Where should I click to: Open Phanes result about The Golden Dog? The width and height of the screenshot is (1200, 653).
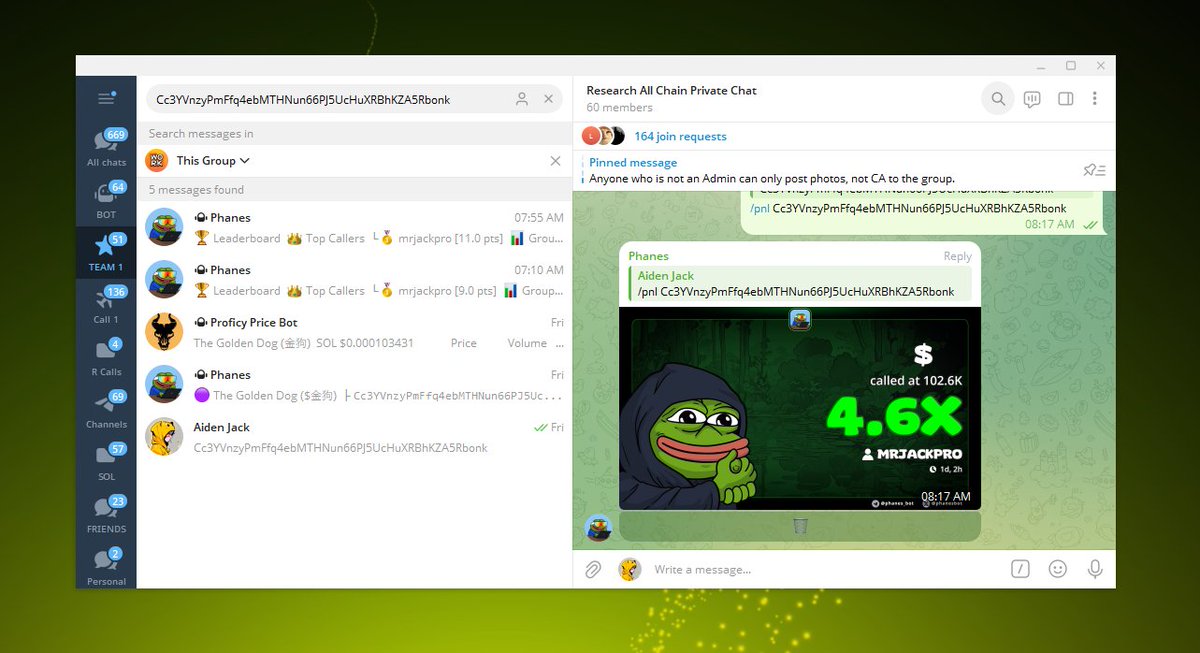[354, 385]
